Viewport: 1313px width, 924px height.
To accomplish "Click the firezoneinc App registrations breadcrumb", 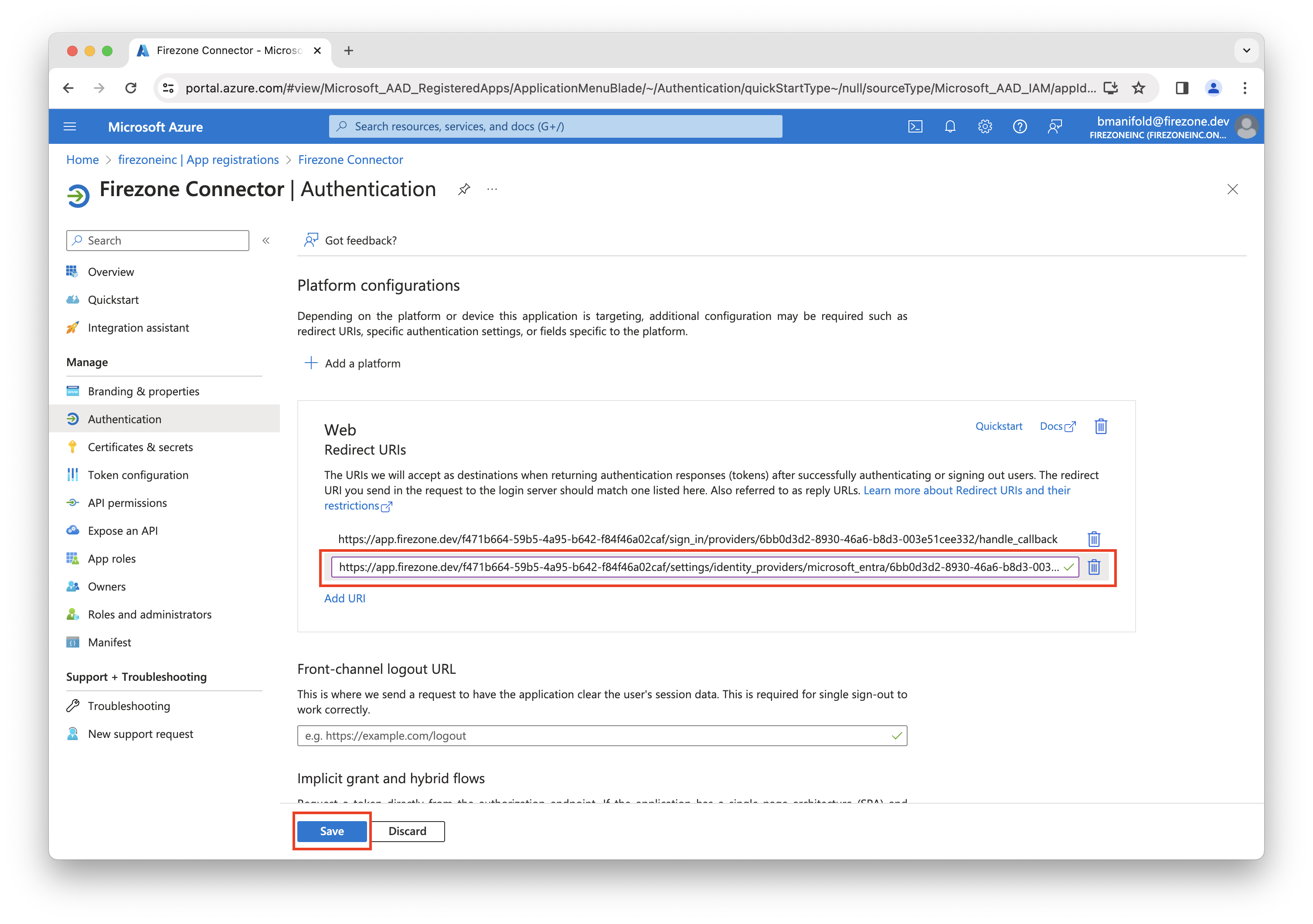I will tap(198, 160).
